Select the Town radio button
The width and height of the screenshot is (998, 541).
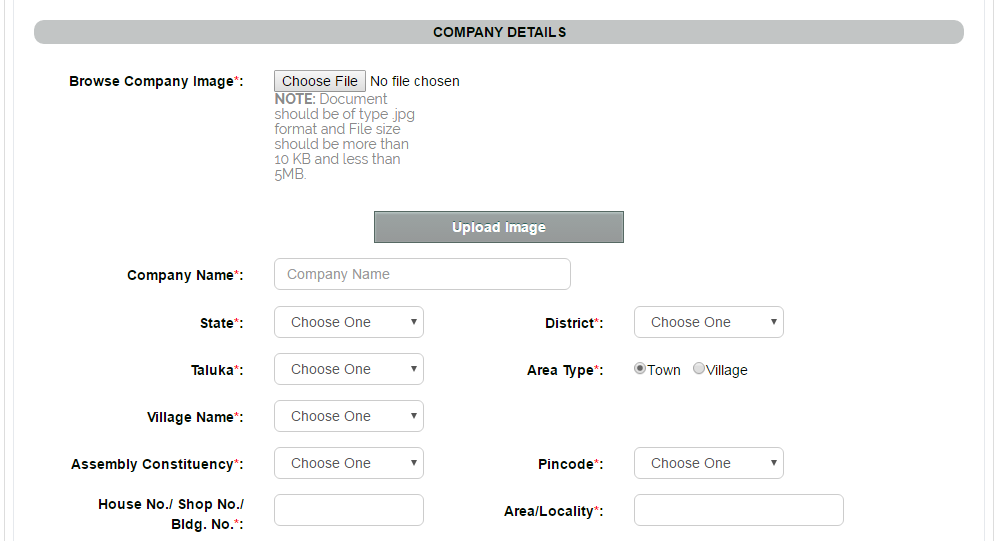[640, 369]
